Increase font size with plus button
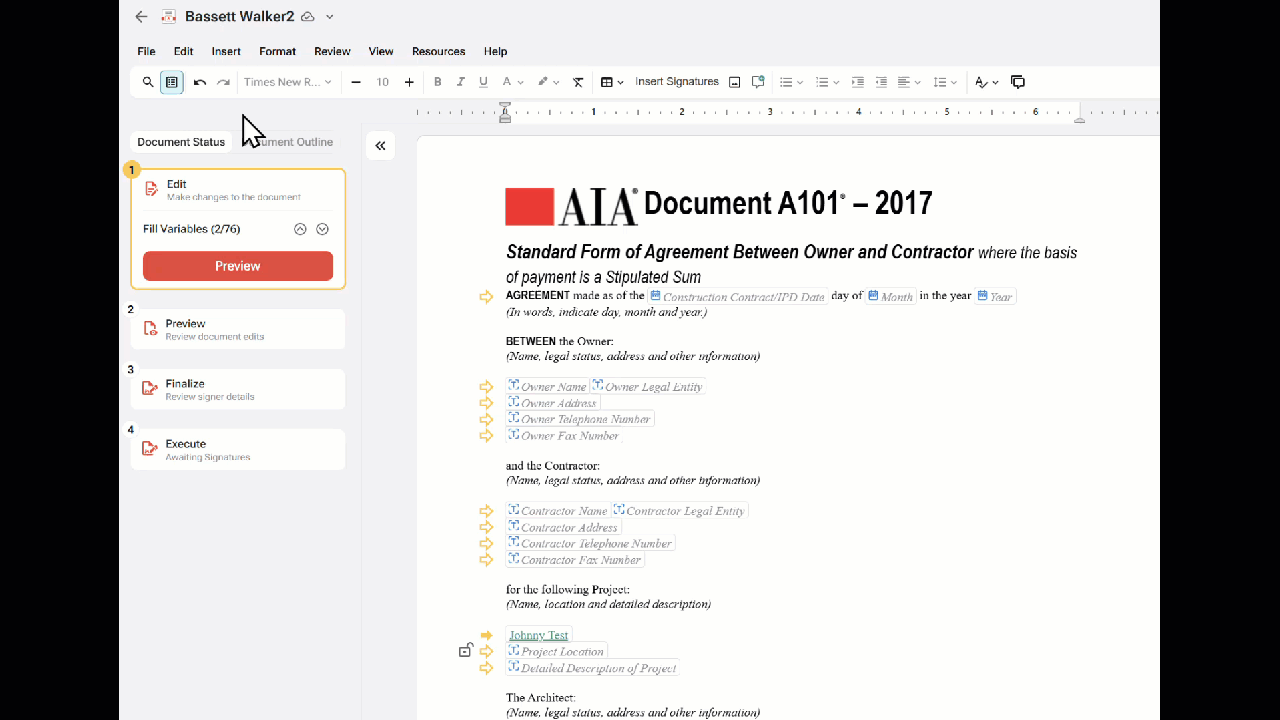The image size is (1280, 720). pyautogui.click(x=409, y=82)
